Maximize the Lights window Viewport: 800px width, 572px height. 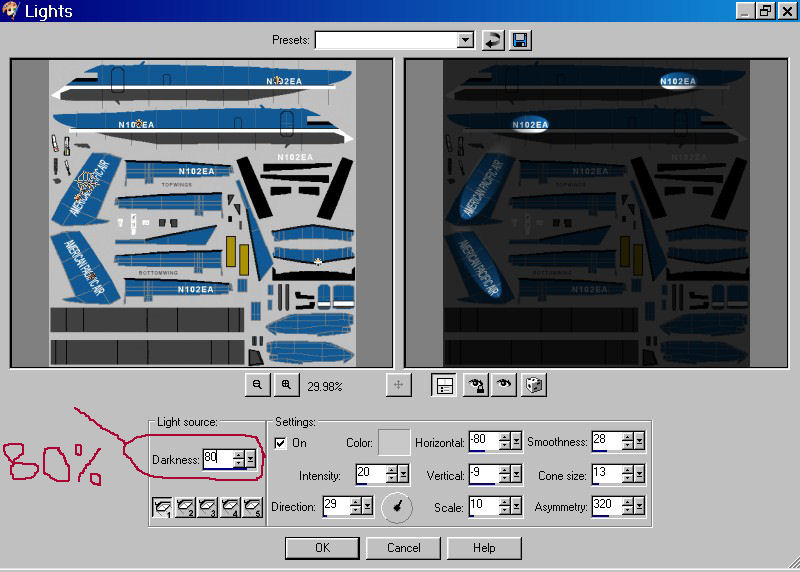click(765, 11)
